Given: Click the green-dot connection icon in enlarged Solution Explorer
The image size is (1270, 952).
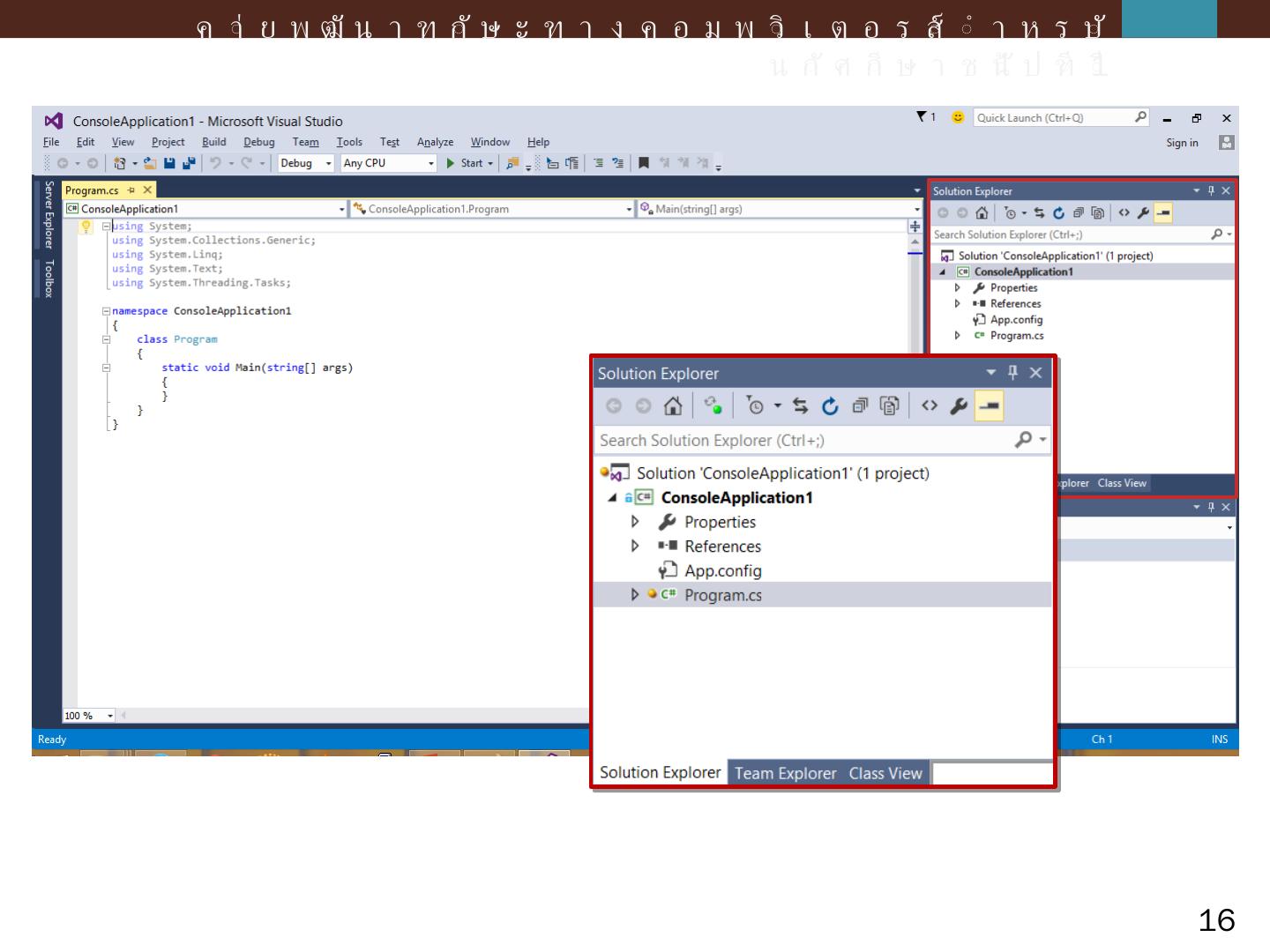Looking at the screenshot, I should 713,406.
